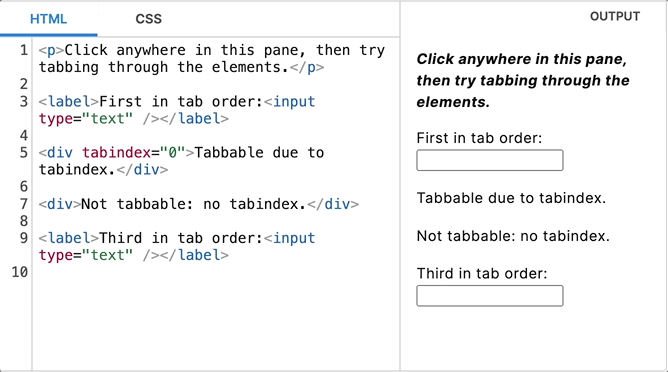Click the <input keyword on line 9
This screenshot has width=668, height=372.
pos(290,238)
